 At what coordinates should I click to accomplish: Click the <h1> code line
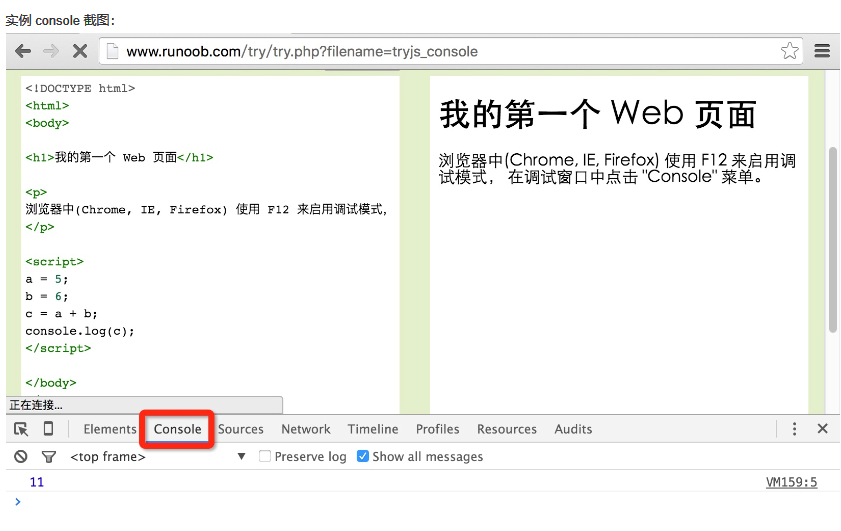click(119, 157)
